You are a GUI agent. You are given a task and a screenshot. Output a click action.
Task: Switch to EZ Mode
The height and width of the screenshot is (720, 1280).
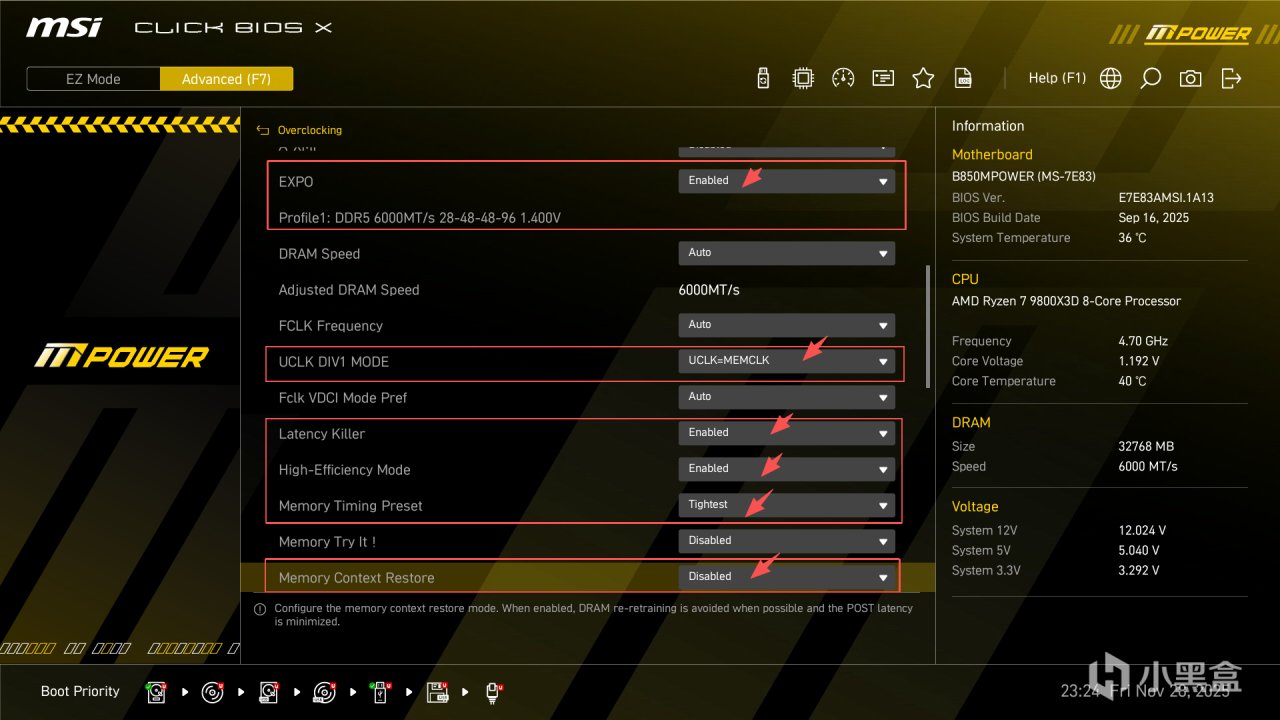pyautogui.click(x=93, y=79)
